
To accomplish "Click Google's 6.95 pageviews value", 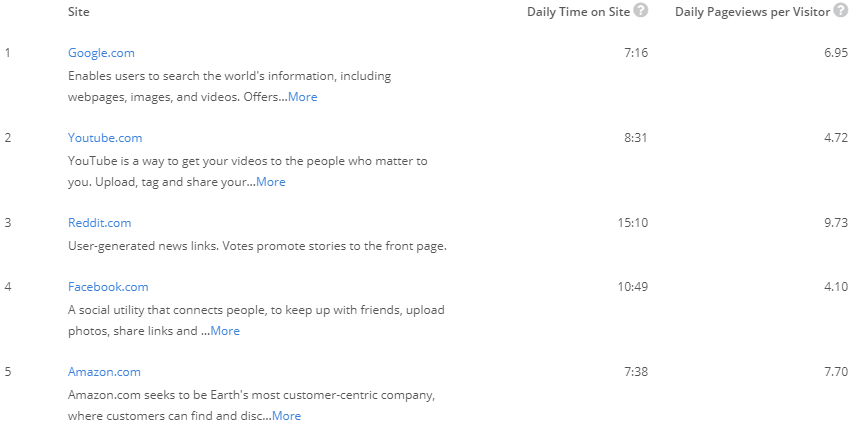I will point(836,52).
